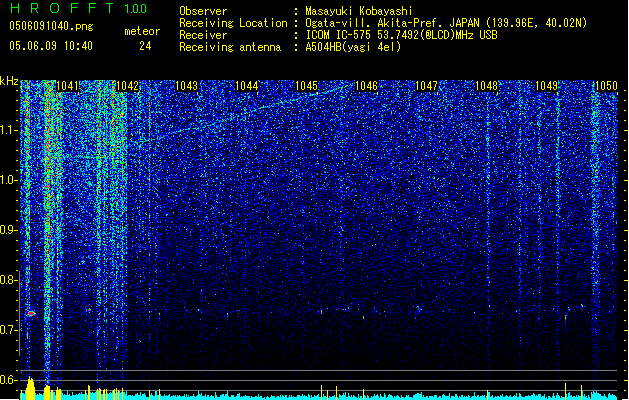Click the 1046 time marker
Image resolution: width=629 pixels, height=400 pixels.
[x=366, y=86]
